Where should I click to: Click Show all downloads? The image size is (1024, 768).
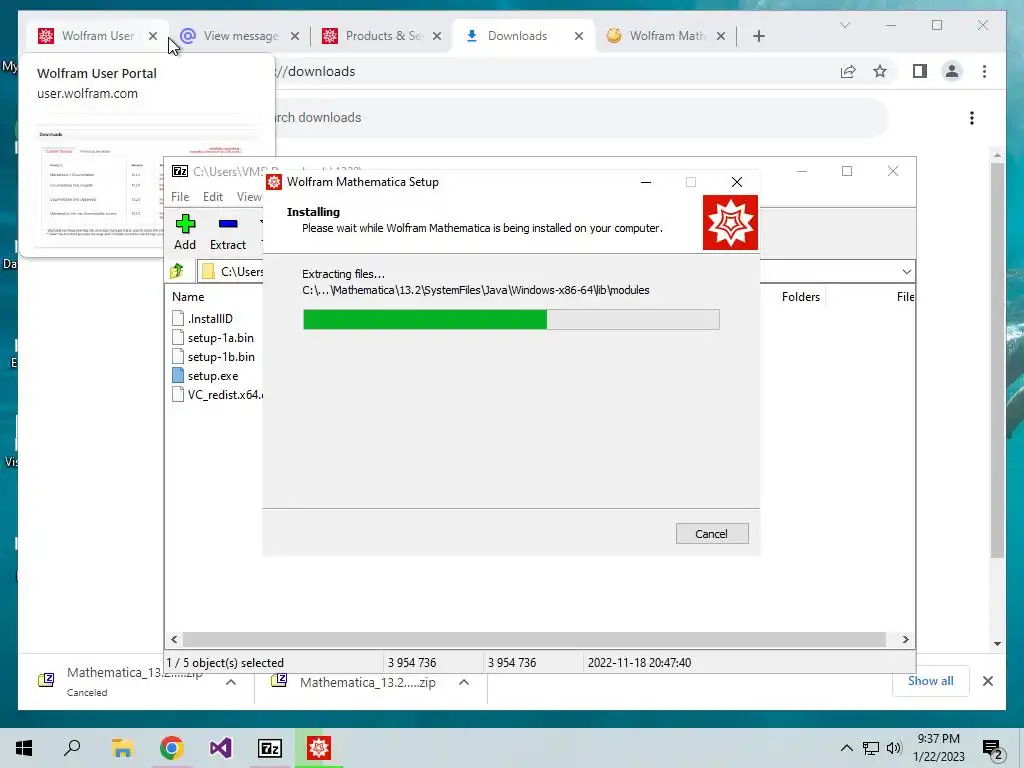click(x=931, y=680)
